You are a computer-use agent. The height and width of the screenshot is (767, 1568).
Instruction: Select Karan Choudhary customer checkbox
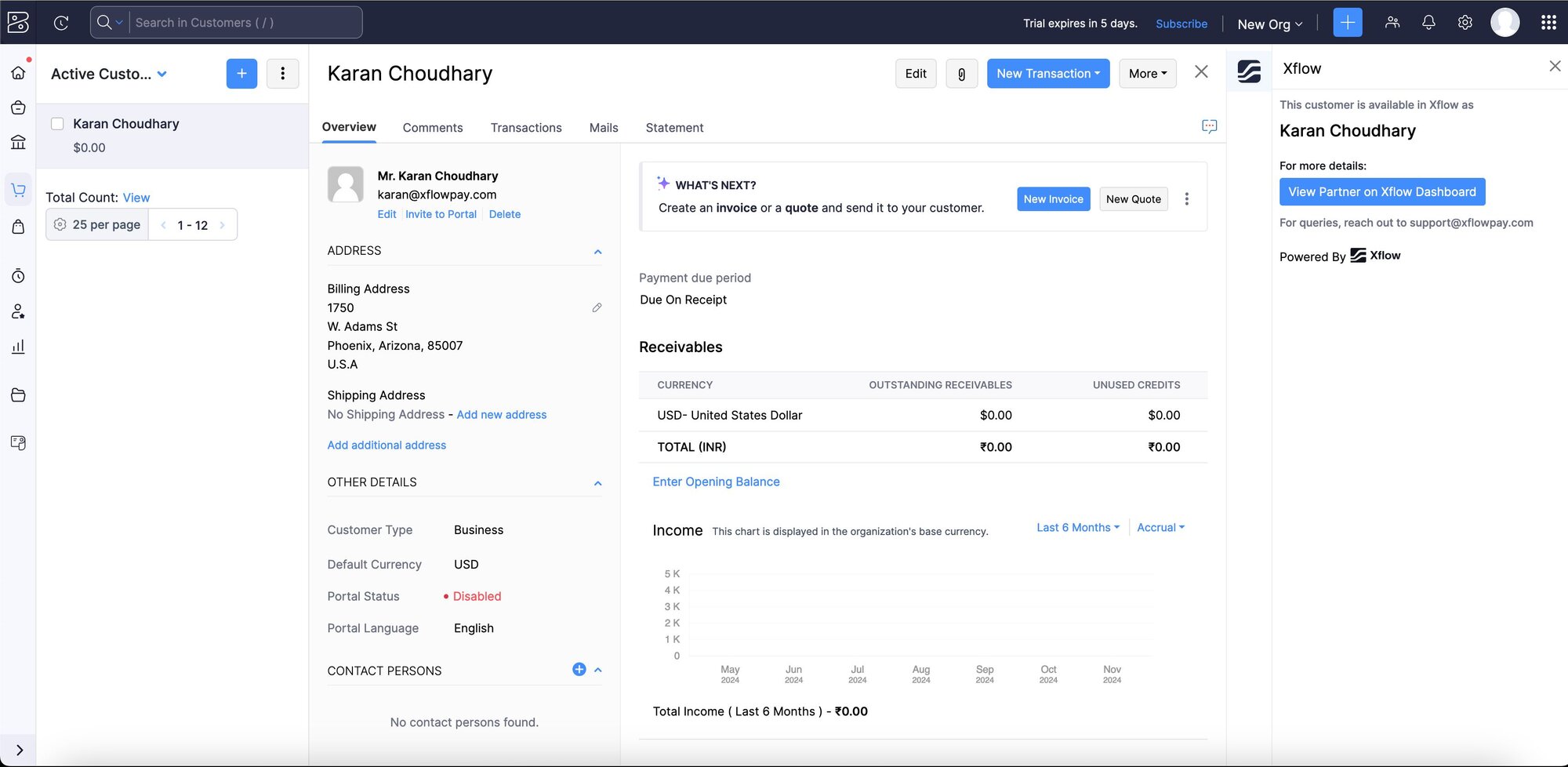pos(57,124)
